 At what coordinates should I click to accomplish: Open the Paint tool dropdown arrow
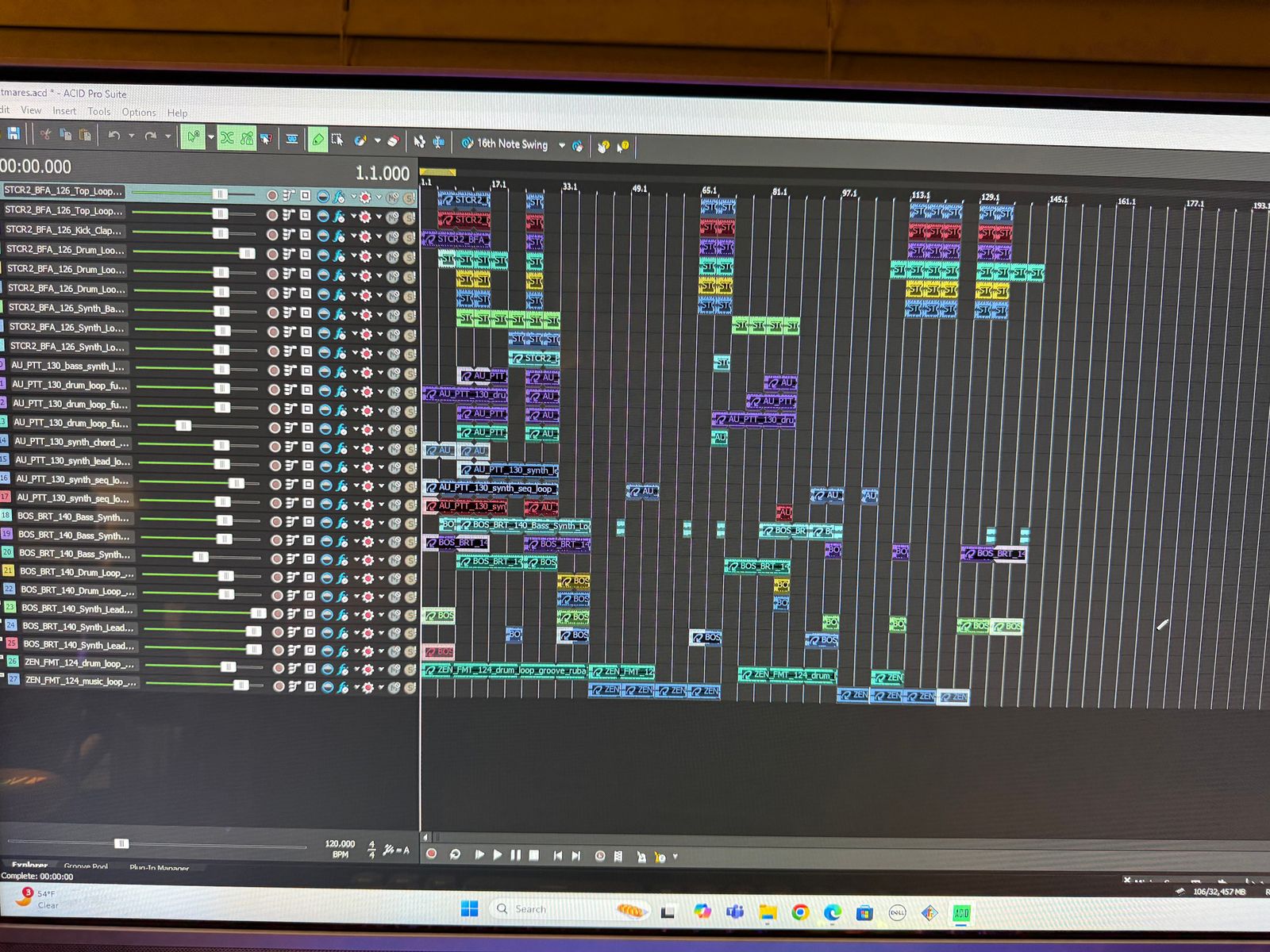(377, 141)
